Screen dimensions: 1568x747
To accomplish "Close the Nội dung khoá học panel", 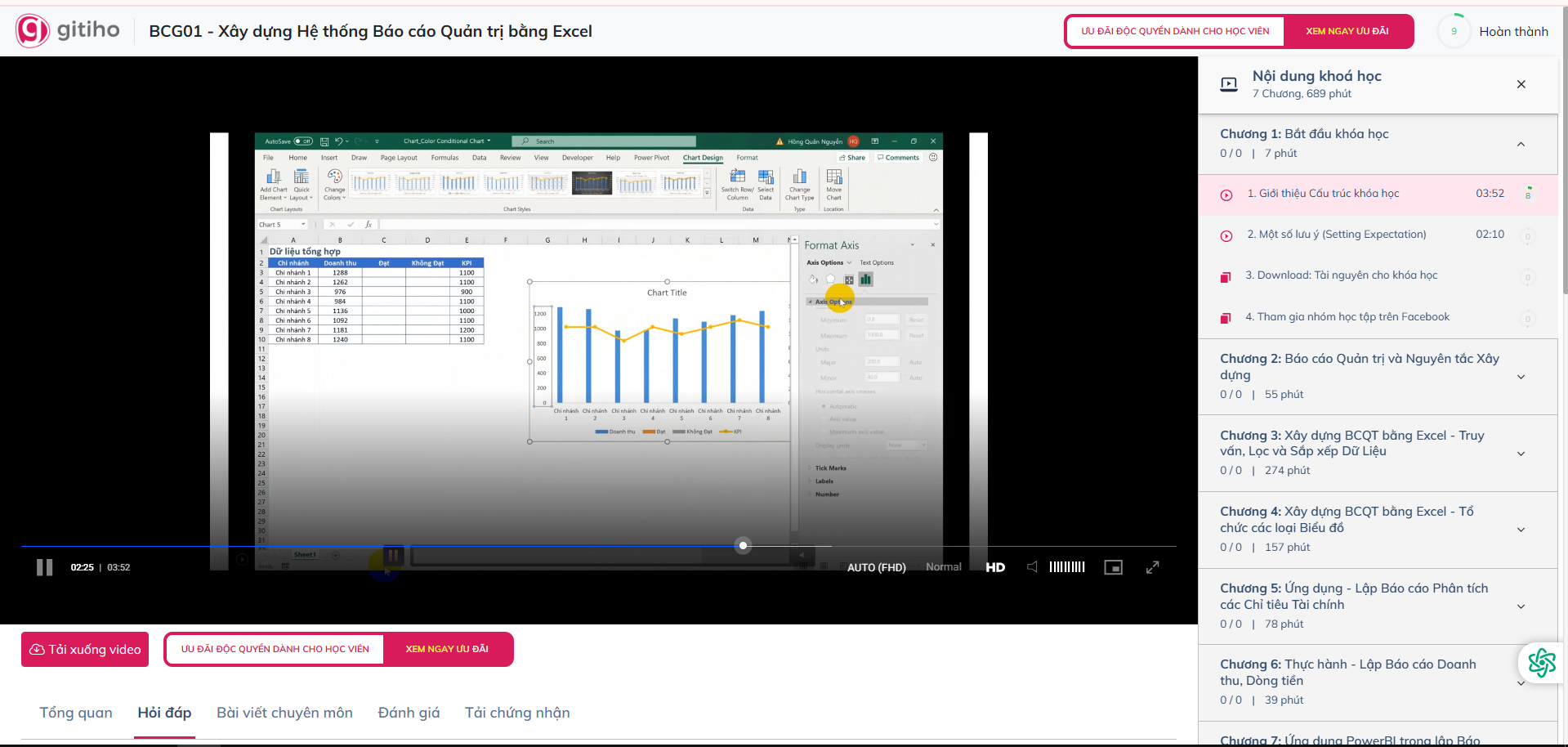I will click(x=1521, y=84).
